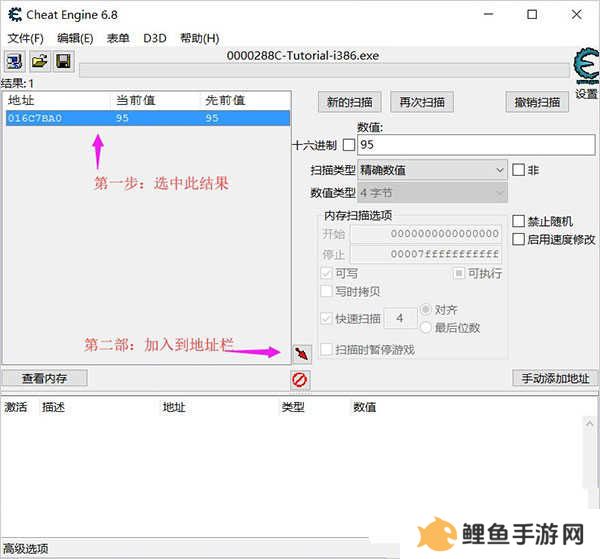This screenshot has width=600, height=559.
Task: Open the 编辑(E) menu
Action: coord(75,38)
